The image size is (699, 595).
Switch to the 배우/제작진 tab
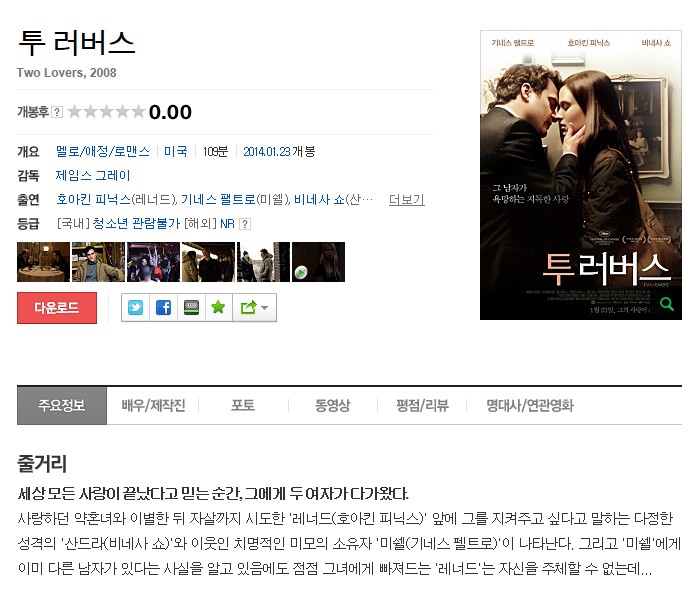pyautogui.click(x=153, y=405)
